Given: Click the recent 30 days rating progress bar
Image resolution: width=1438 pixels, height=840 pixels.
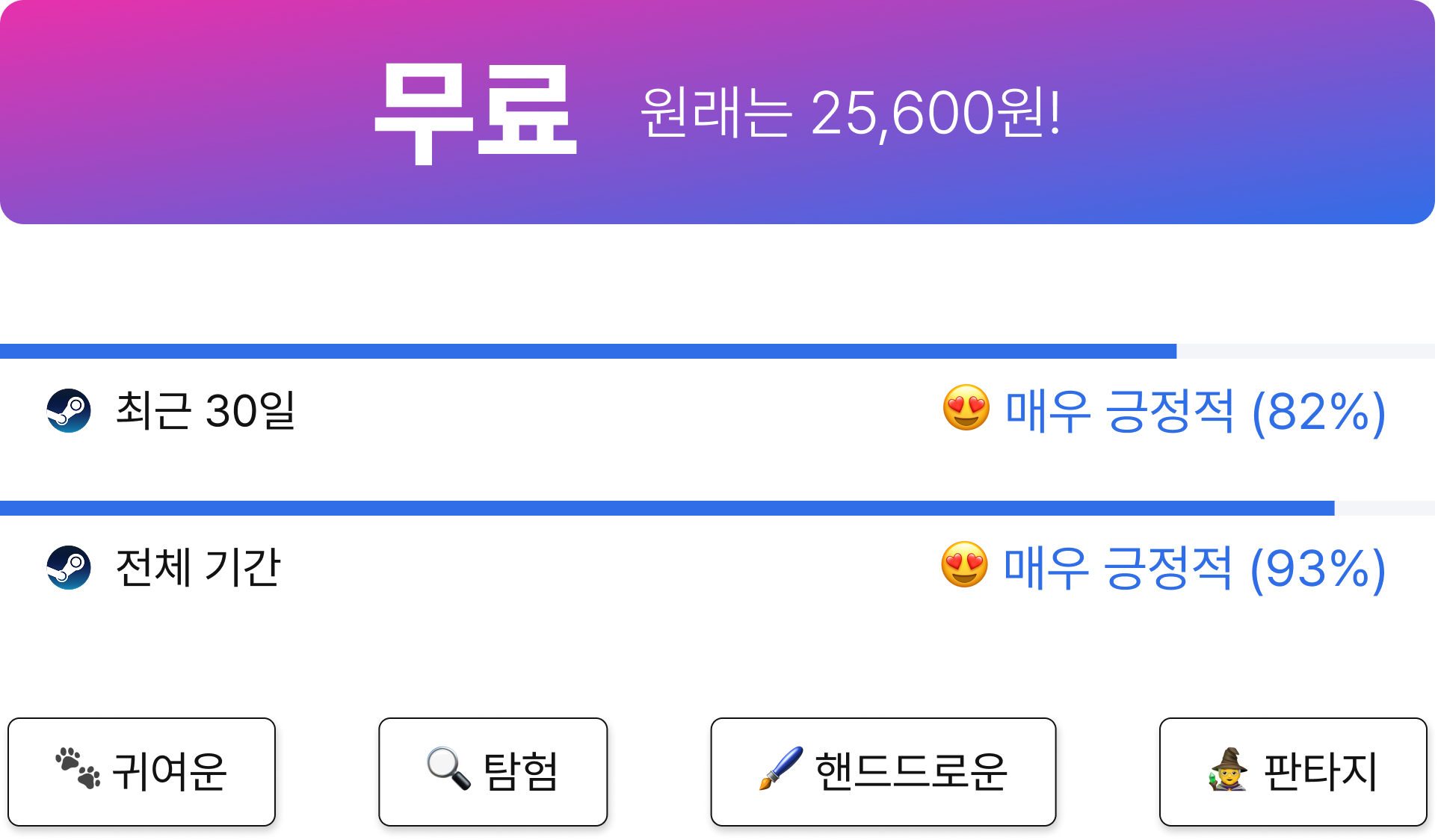Looking at the screenshot, I should (x=718, y=351).
